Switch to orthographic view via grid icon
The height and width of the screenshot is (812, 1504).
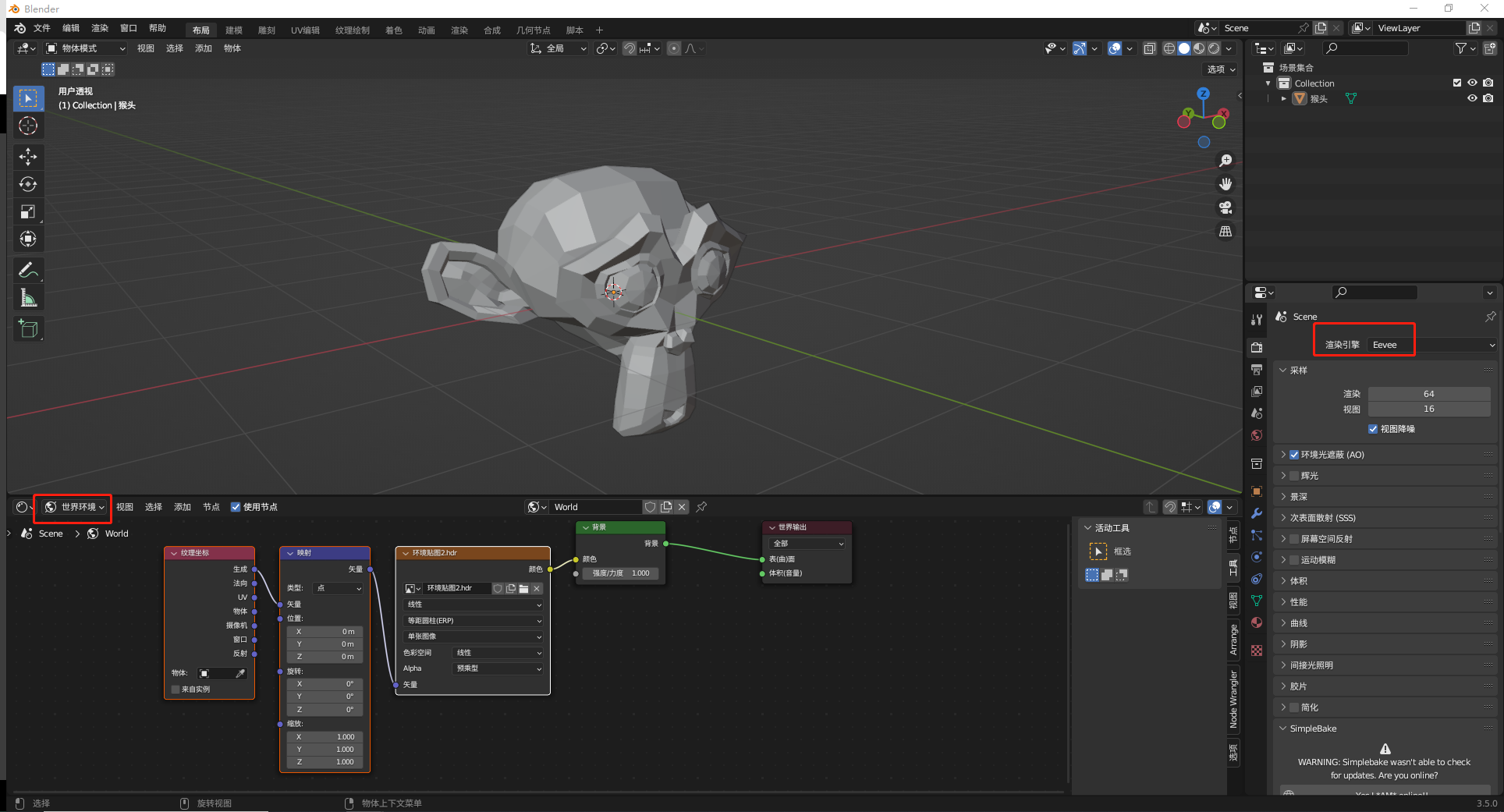(1226, 232)
